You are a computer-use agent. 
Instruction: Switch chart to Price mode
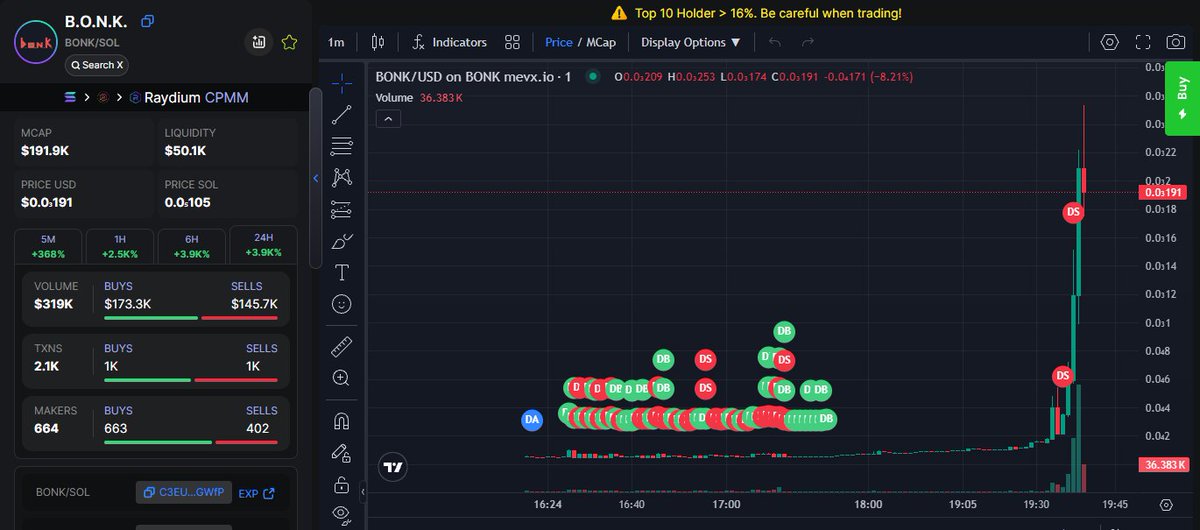click(559, 42)
